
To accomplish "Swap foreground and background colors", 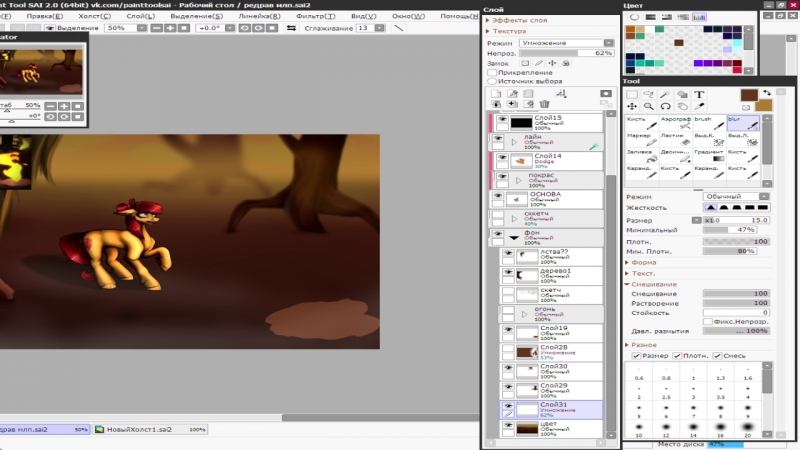I will tap(767, 92).
